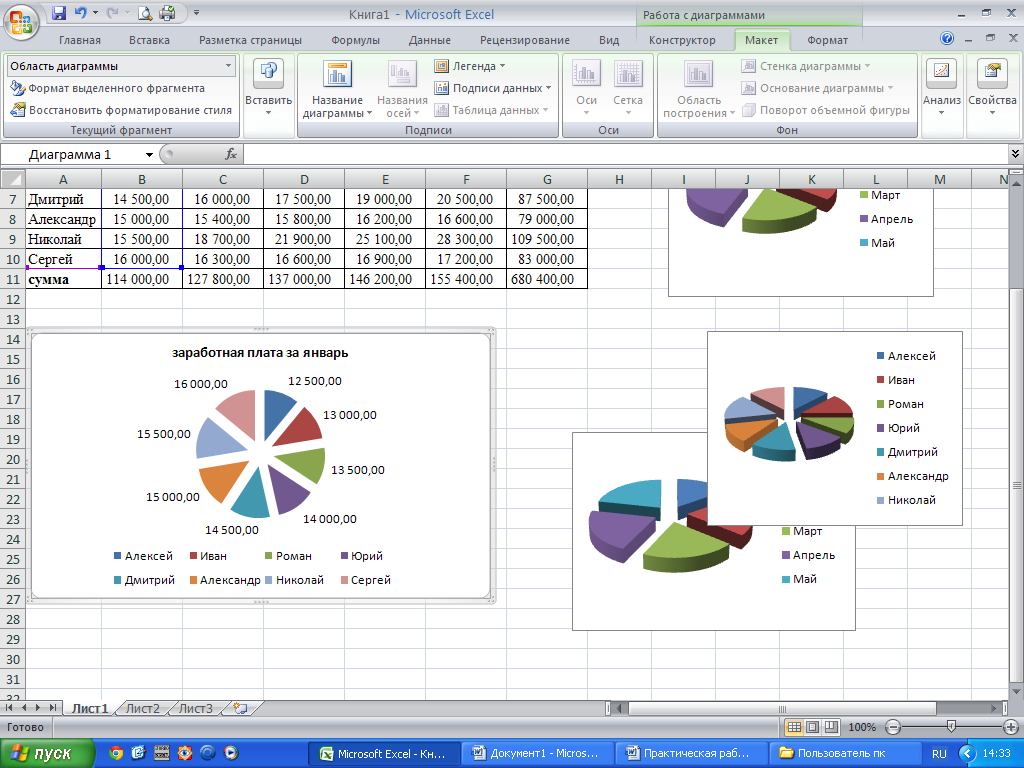The image size is (1024, 768).
Task: Click zoom out minus button
Action: click(893, 728)
